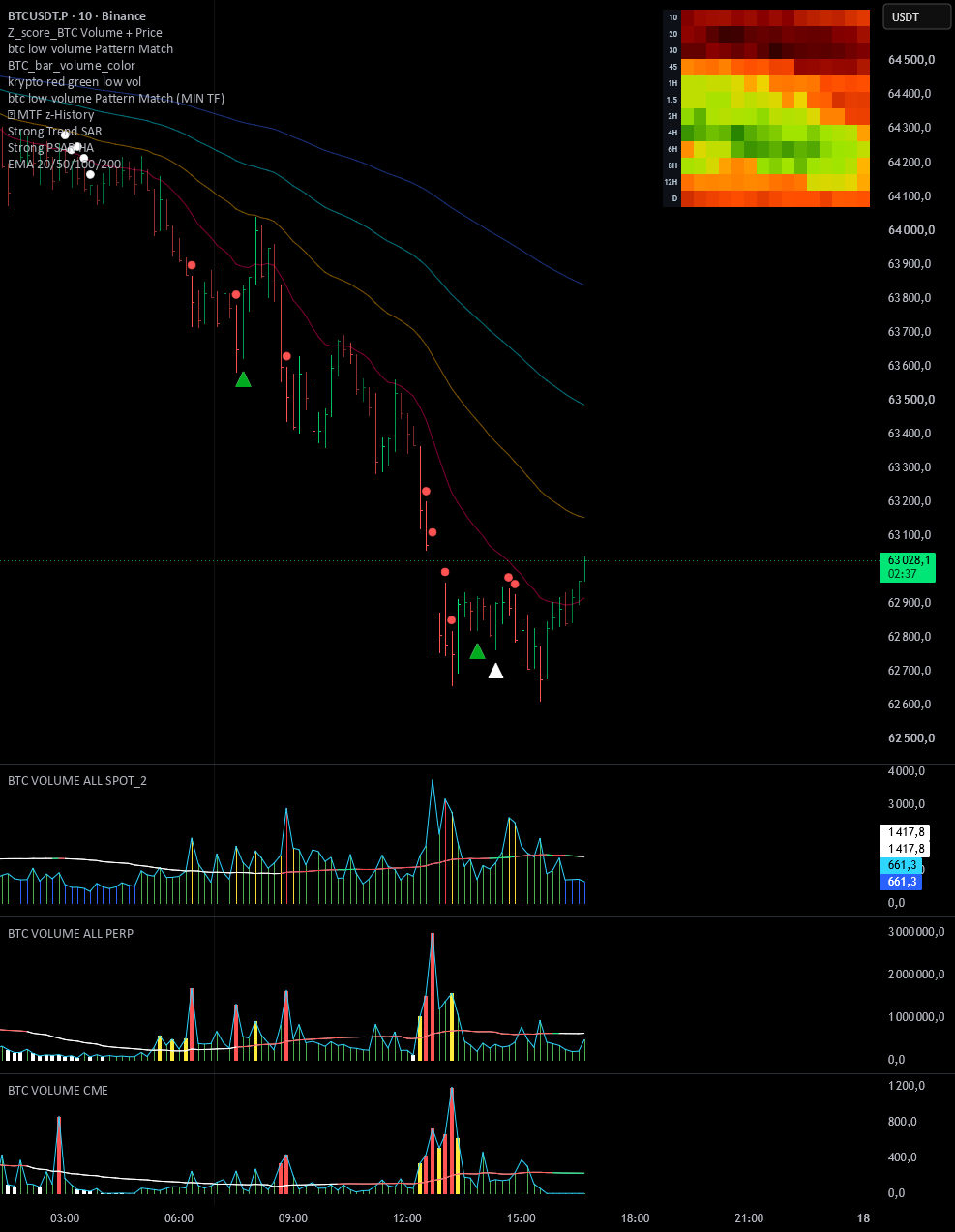Screen dimensions: 955x1232
Task: Select btc low volume Pattern Match (MIN TF) label
Action: pyautogui.click(x=116, y=98)
